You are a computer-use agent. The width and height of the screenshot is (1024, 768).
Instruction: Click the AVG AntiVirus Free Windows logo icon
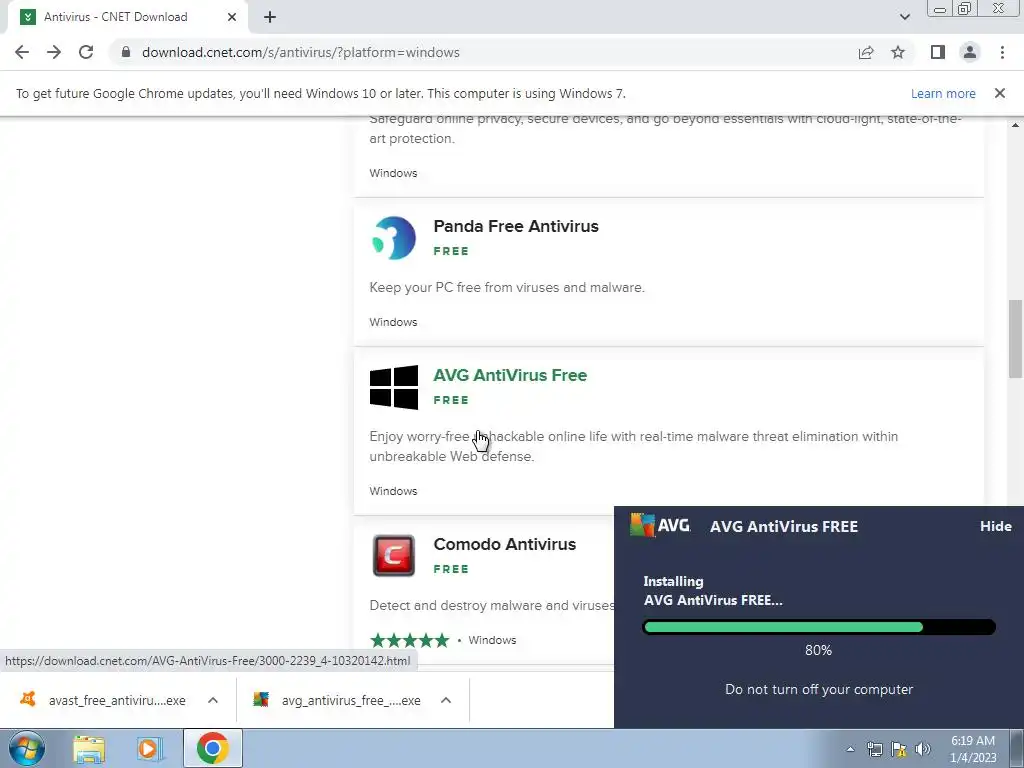[394, 387]
